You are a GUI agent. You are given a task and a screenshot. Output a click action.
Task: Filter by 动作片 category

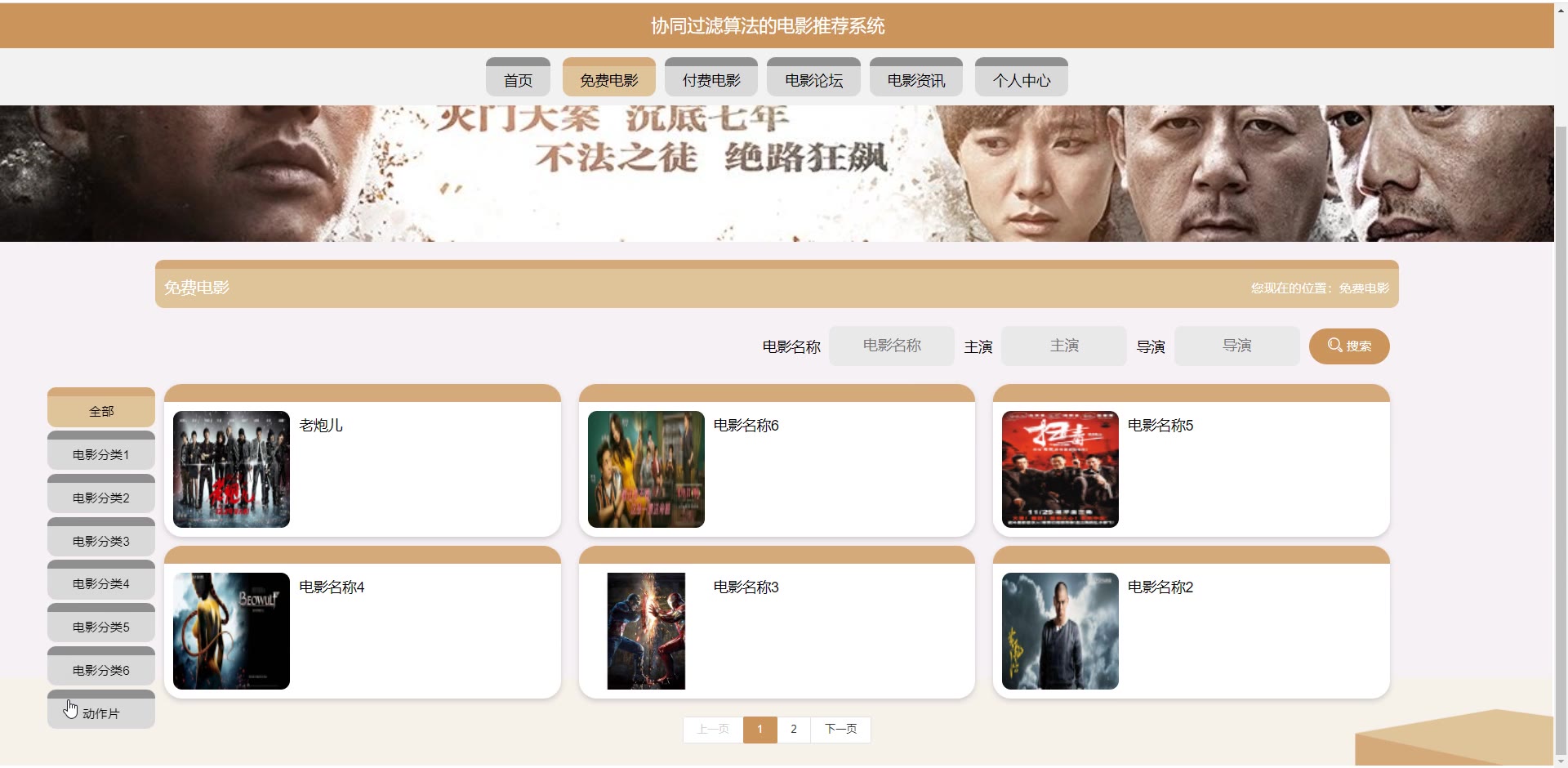(101, 709)
